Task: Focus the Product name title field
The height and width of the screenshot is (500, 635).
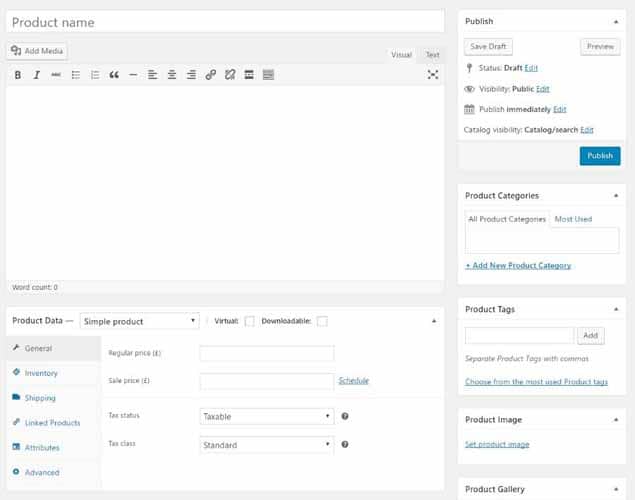Action: click(x=226, y=22)
